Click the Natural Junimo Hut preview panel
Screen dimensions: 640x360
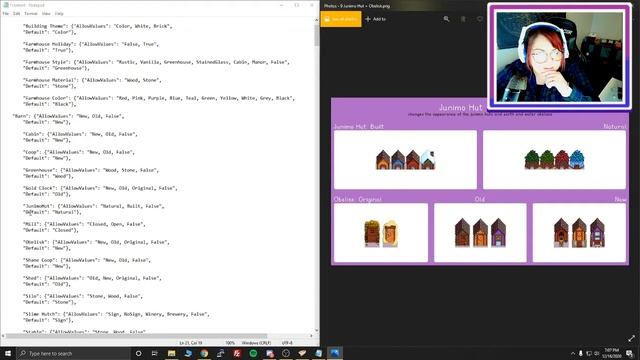[x=554, y=160]
